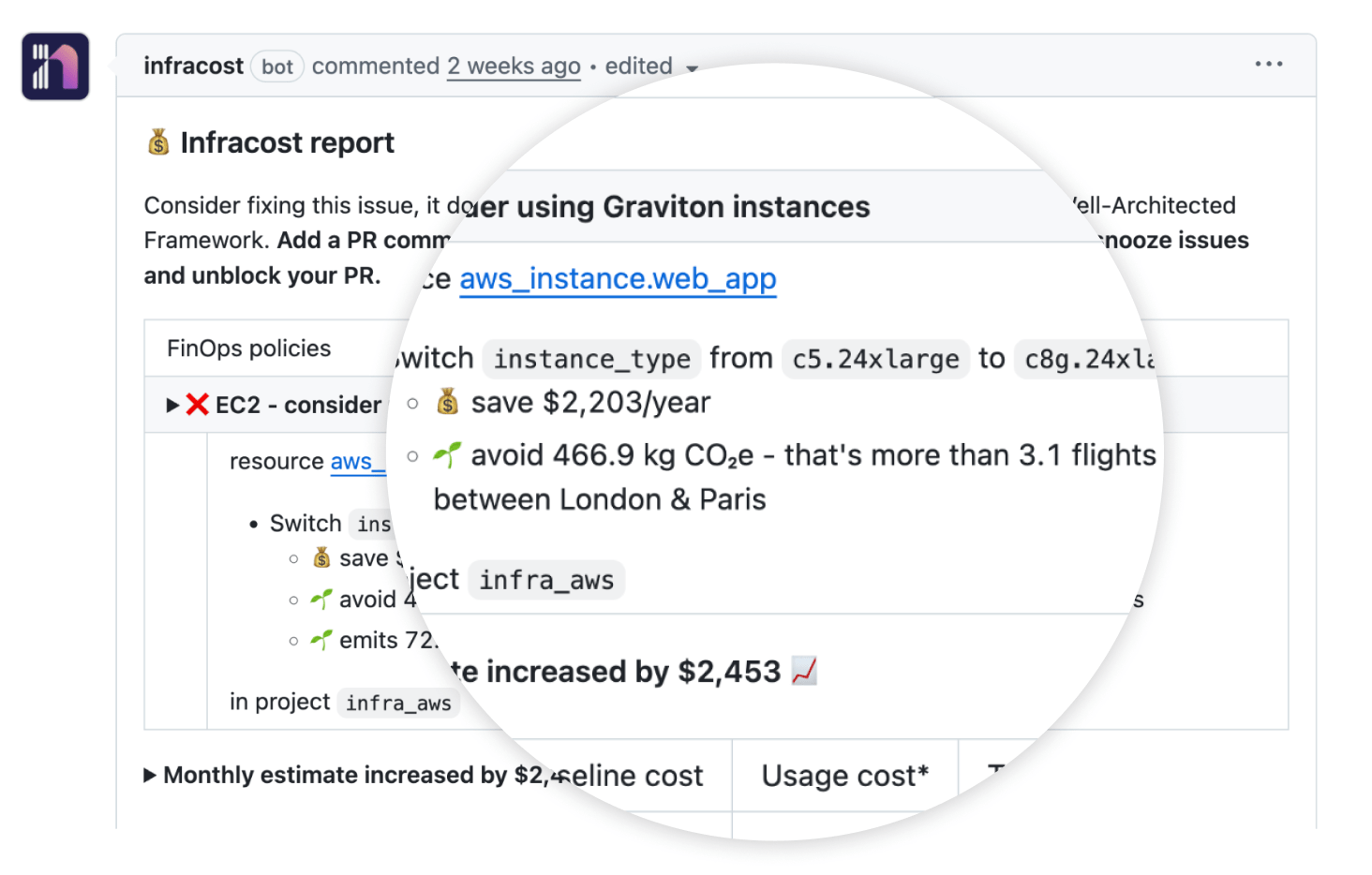Click the Infracost avatar logo
1372x875 pixels.
click(x=54, y=65)
